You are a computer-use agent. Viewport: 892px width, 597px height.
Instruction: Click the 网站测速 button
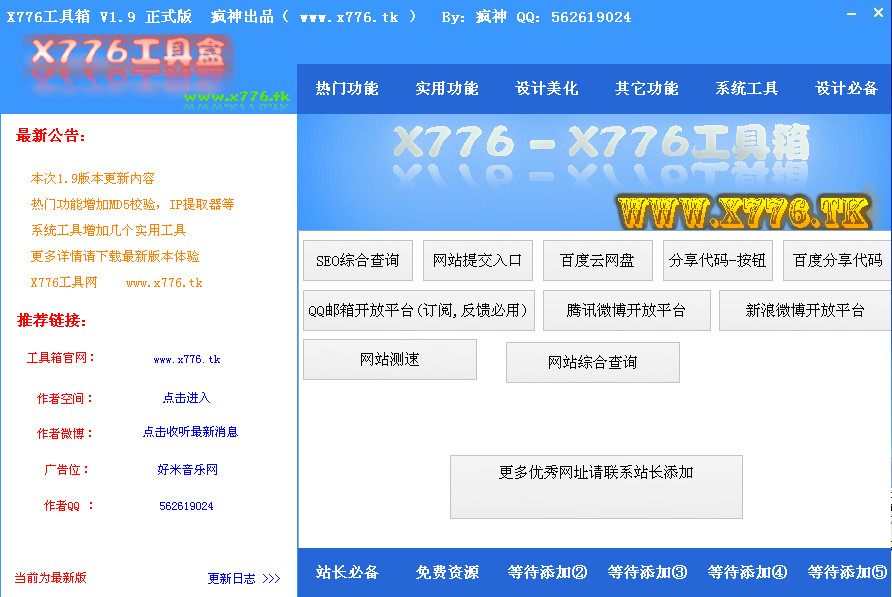click(390, 359)
